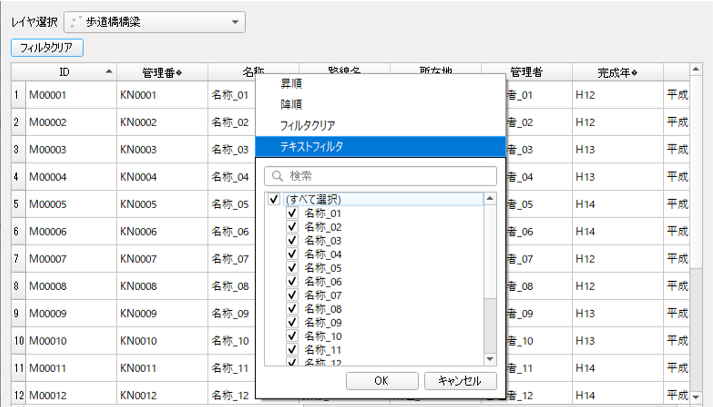Click the magnifier icon in the search box
713x407 pixels.
tap(276, 176)
